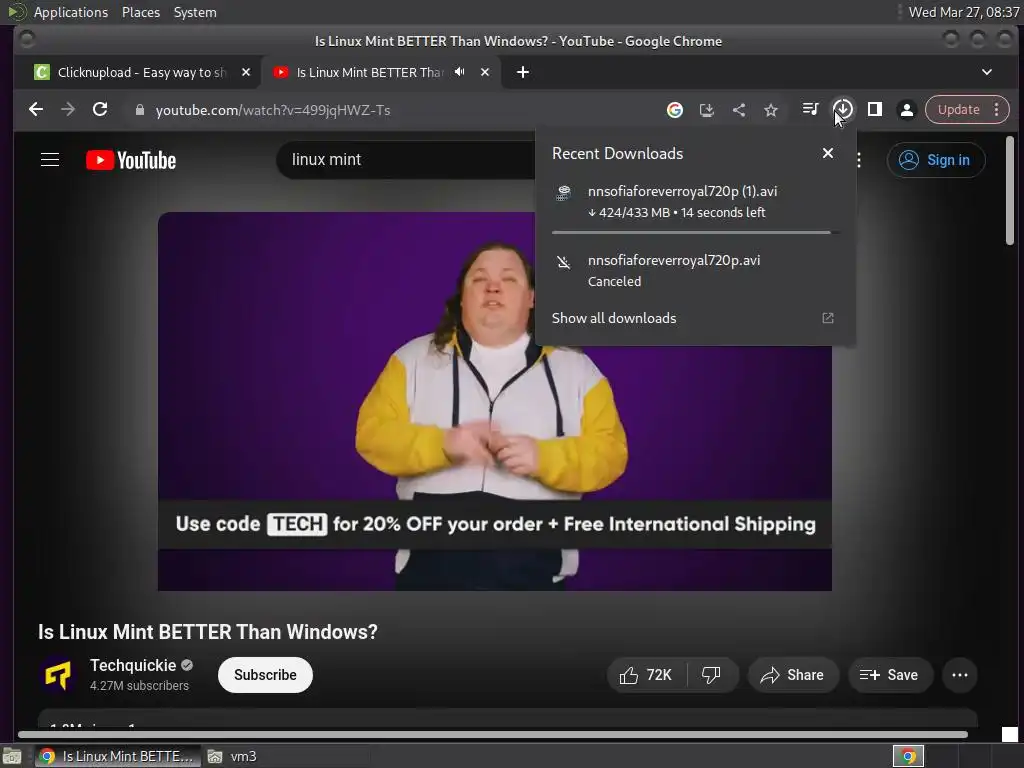1024x768 pixels.
Task: Click Sign in on YouTube
Action: click(935, 160)
